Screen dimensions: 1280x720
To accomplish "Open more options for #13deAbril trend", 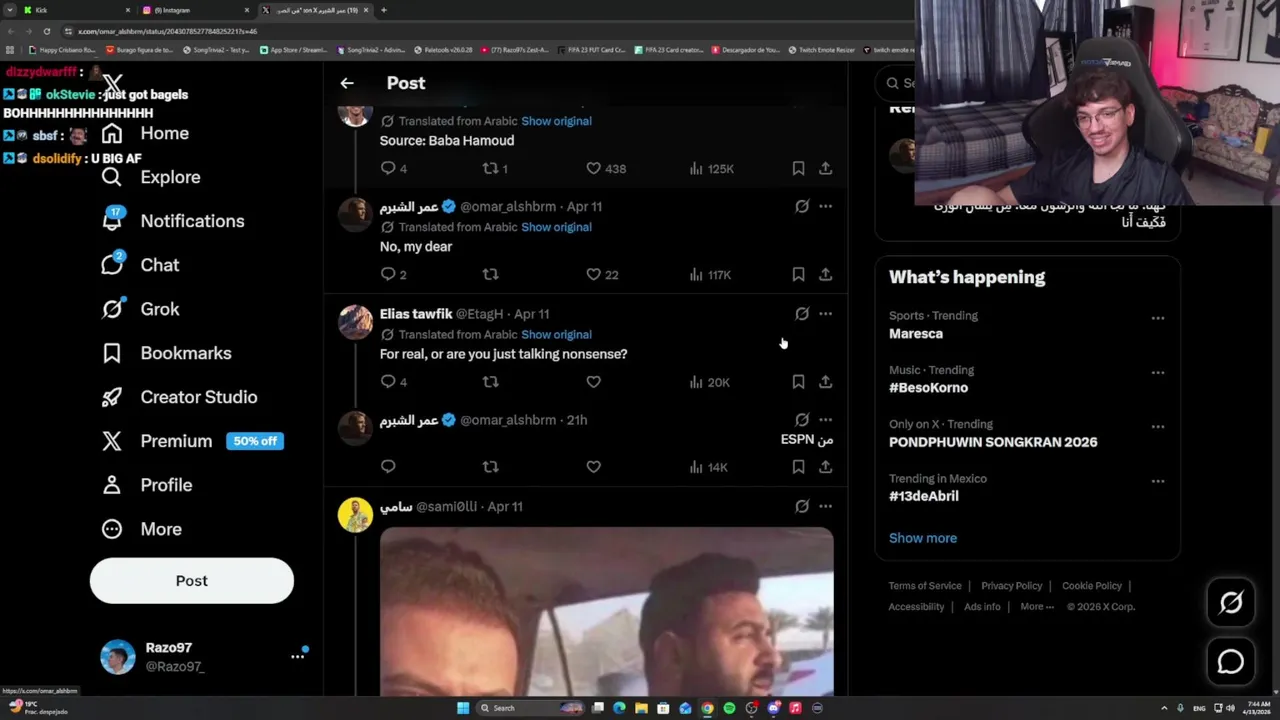I will [x=1157, y=481].
